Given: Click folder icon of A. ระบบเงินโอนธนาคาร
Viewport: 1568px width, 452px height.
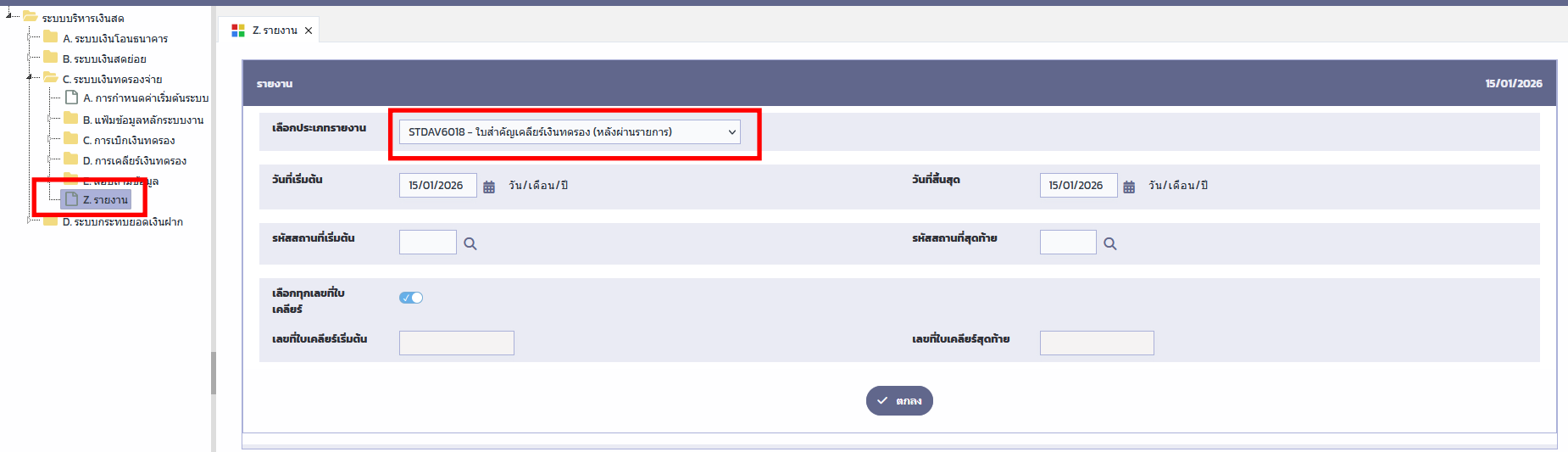Looking at the screenshot, I should point(51,37).
